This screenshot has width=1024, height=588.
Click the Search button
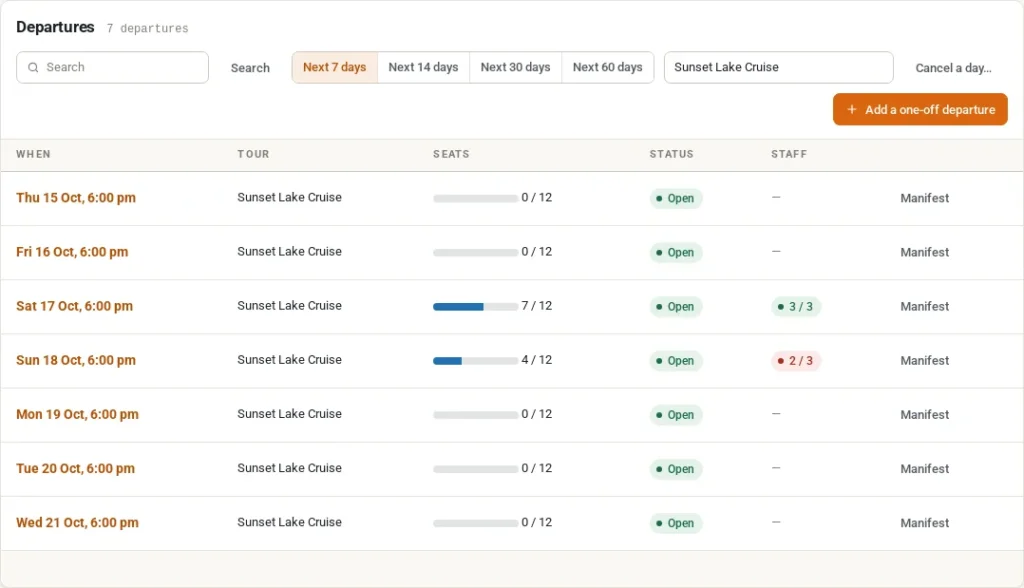pyautogui.click(x=250, y=68)
